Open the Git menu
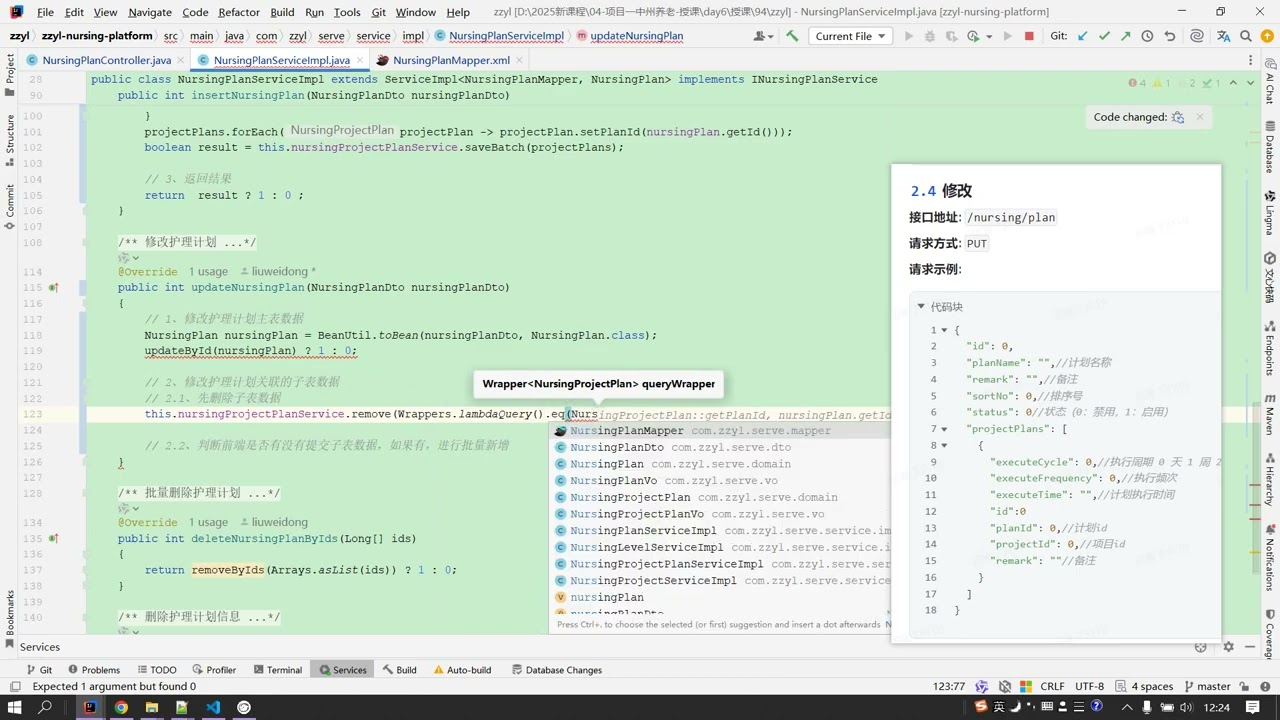This screenshot has height=720, width=1280. tap(378, 12)
